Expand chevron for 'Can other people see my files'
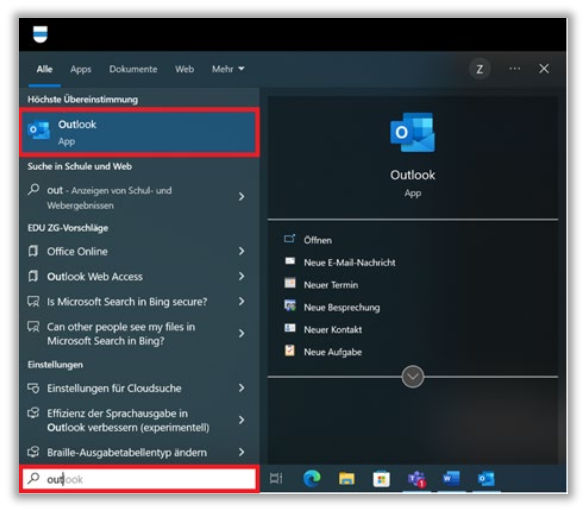584x510 pixels. [x=241, y=333]
